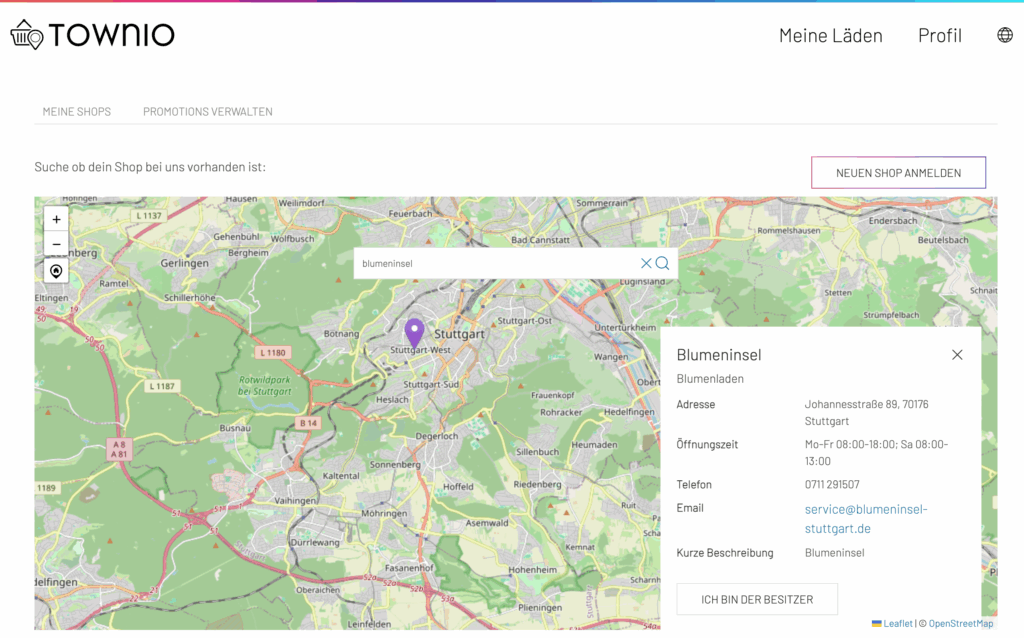
Task: Zoom out on the map
Action: point(56,244)
